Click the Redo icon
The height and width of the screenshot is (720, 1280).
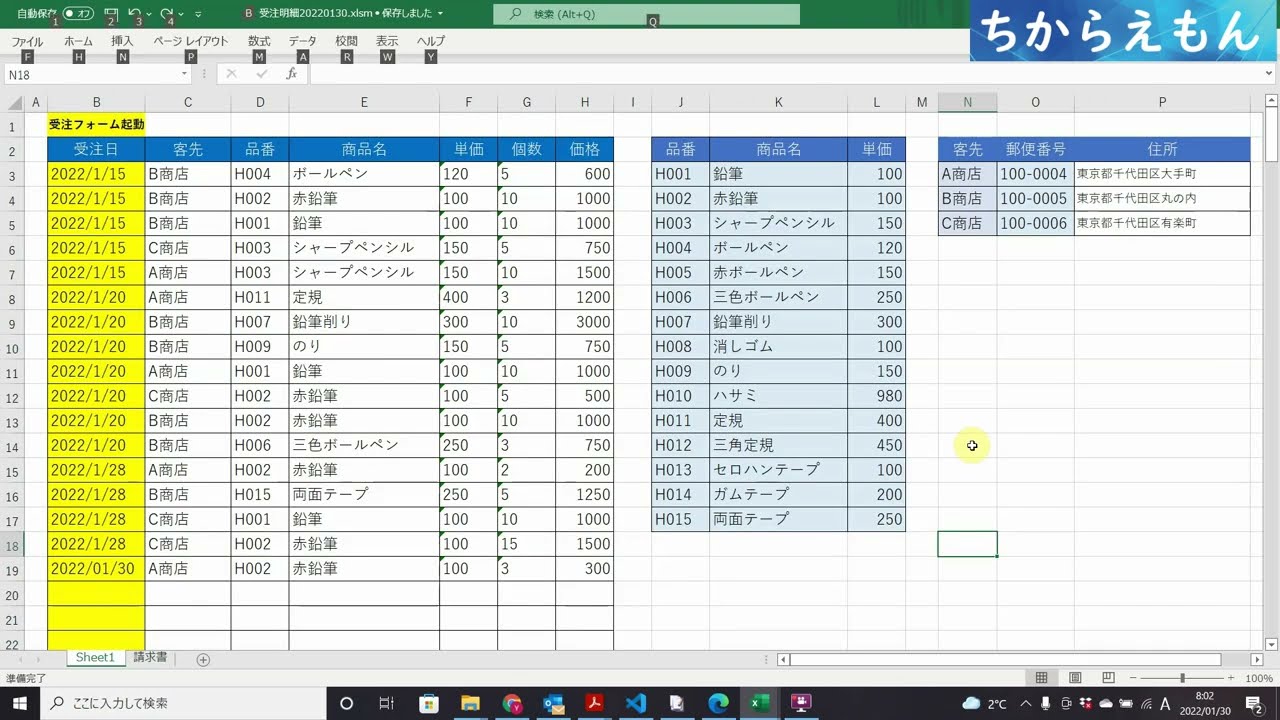pos(168,14)
